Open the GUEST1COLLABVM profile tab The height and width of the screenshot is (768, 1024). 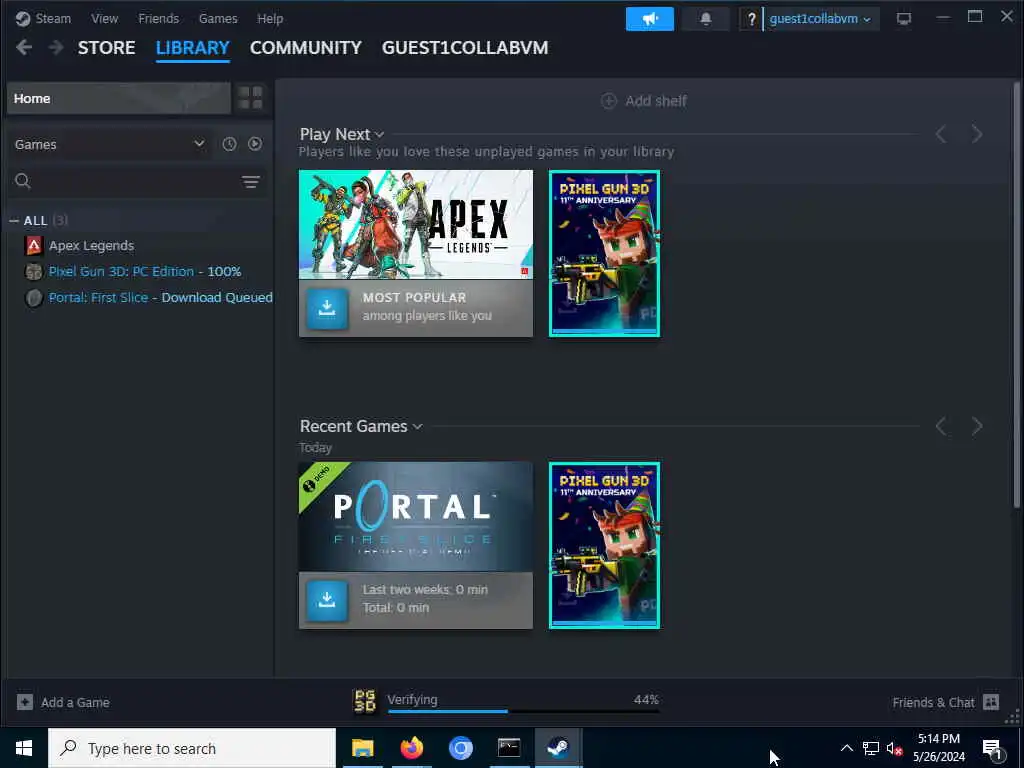click(465, 48)
